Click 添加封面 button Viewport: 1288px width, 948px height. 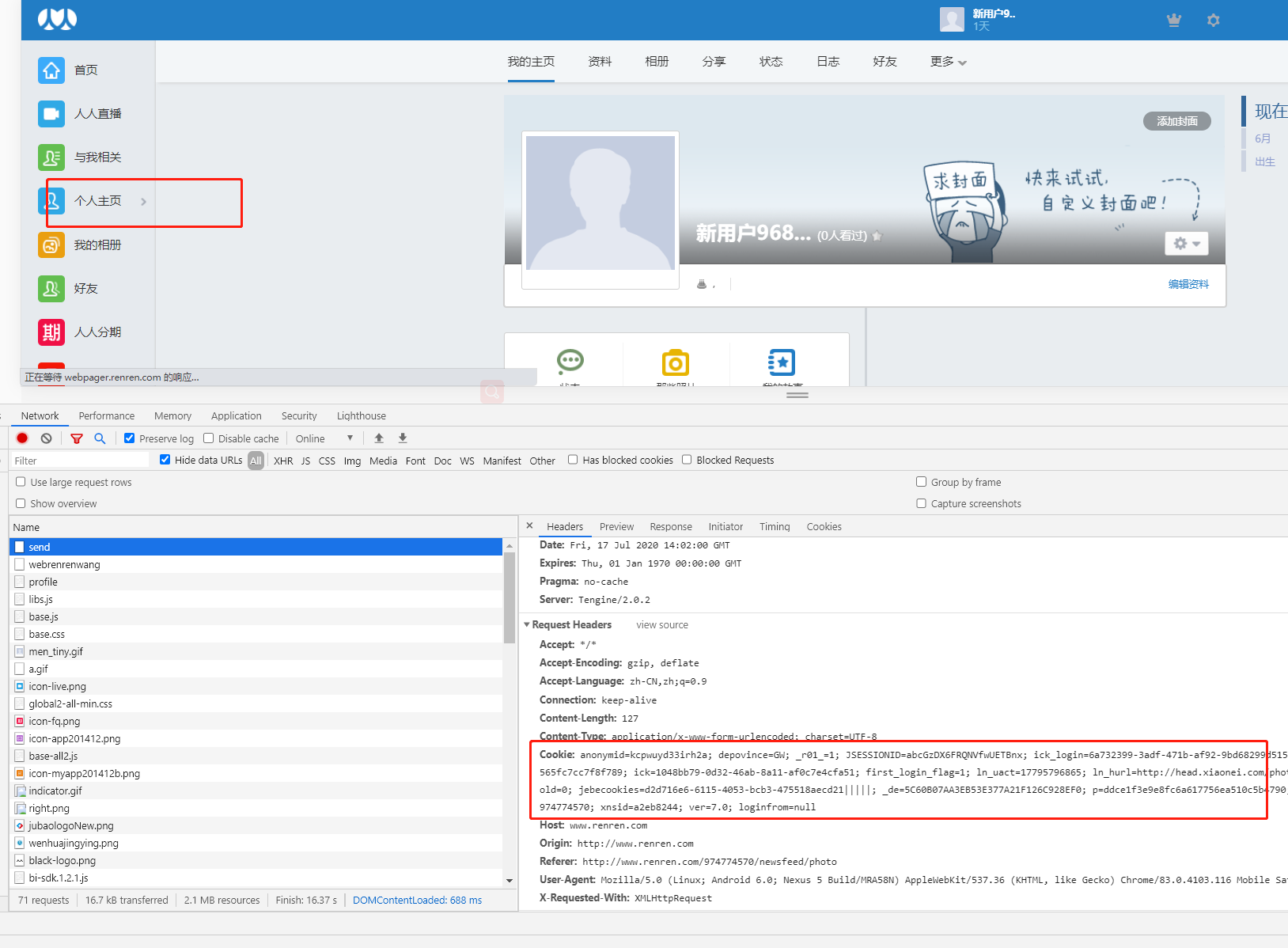click(1177, 121)
